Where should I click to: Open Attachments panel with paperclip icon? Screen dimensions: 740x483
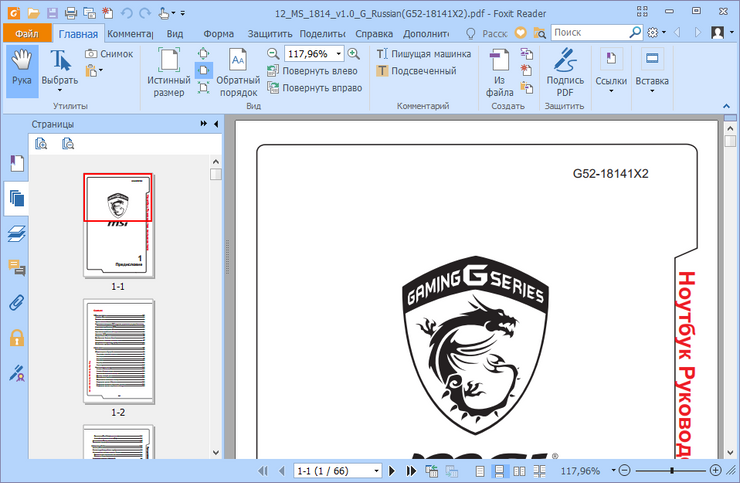coord(17,303)
